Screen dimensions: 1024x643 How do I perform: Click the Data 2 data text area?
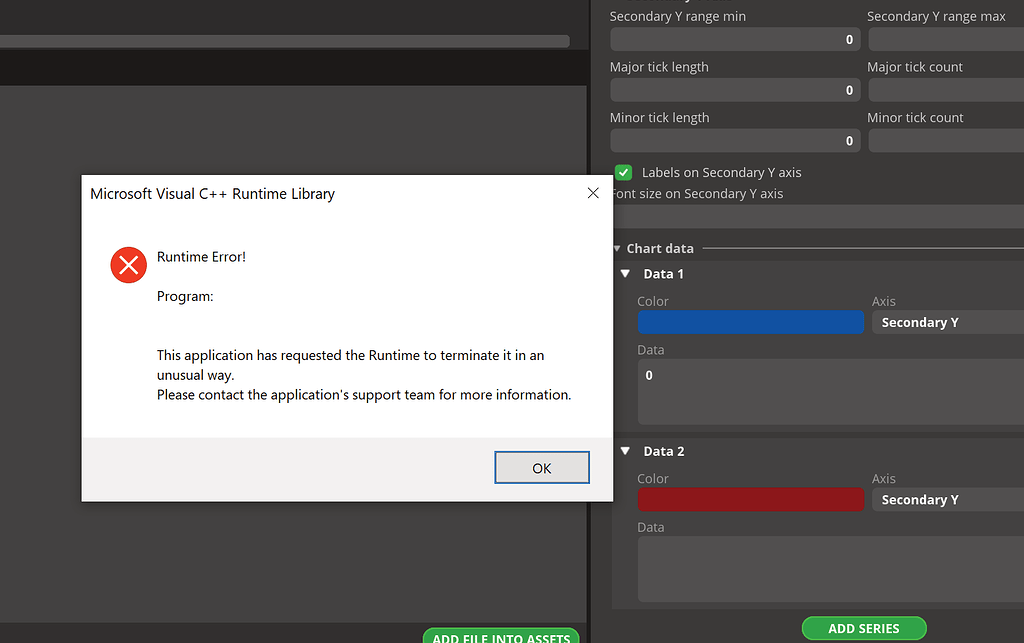pos(831,569)
